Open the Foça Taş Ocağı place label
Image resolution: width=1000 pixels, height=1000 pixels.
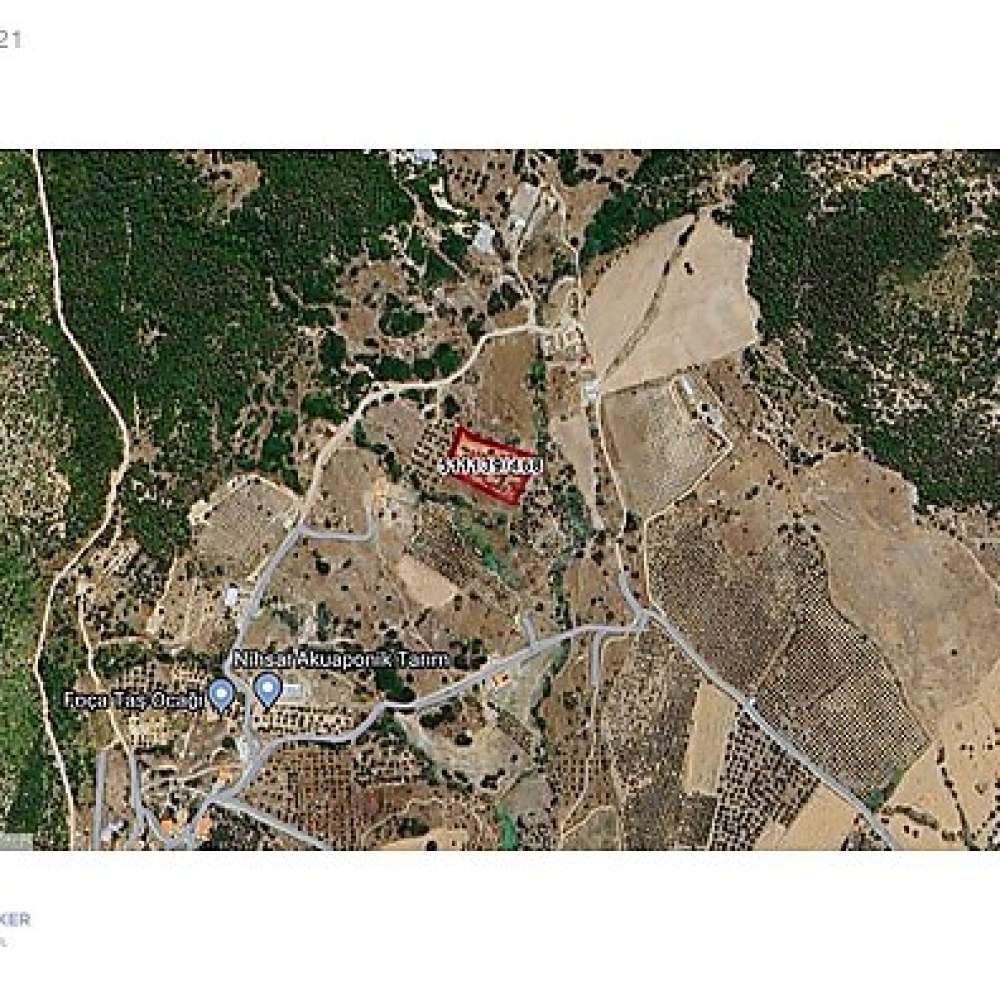pyautogui.click(x=134, y=700)
